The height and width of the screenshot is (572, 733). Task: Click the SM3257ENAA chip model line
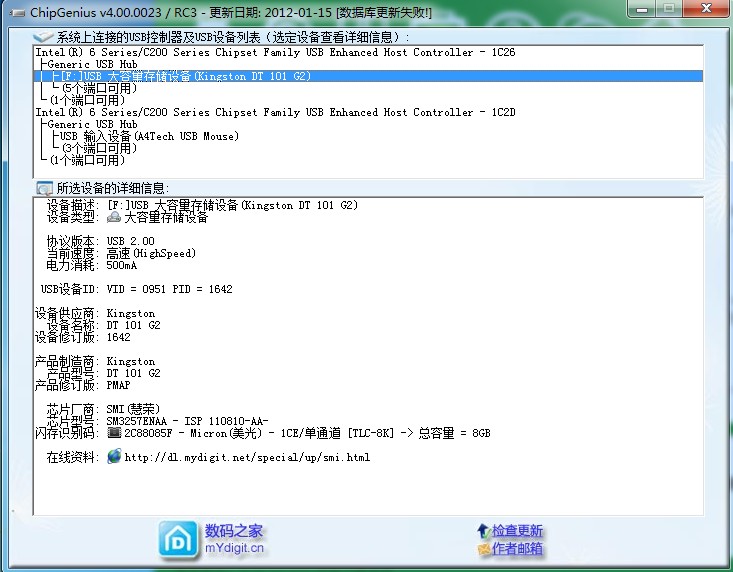pyautogui.click(x=187, y=422)
